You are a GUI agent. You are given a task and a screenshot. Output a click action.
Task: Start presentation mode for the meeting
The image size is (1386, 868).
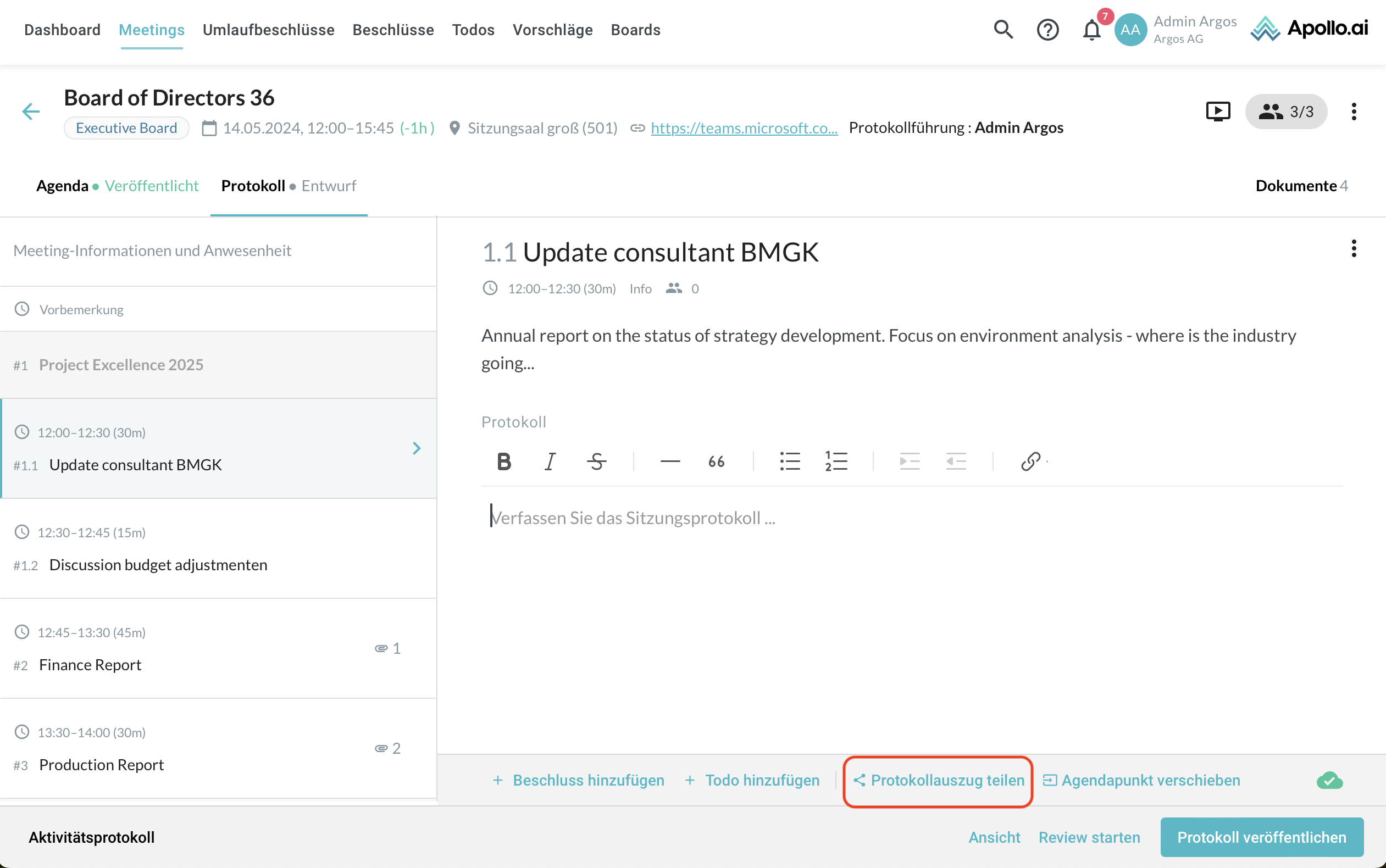point(1218,112)
